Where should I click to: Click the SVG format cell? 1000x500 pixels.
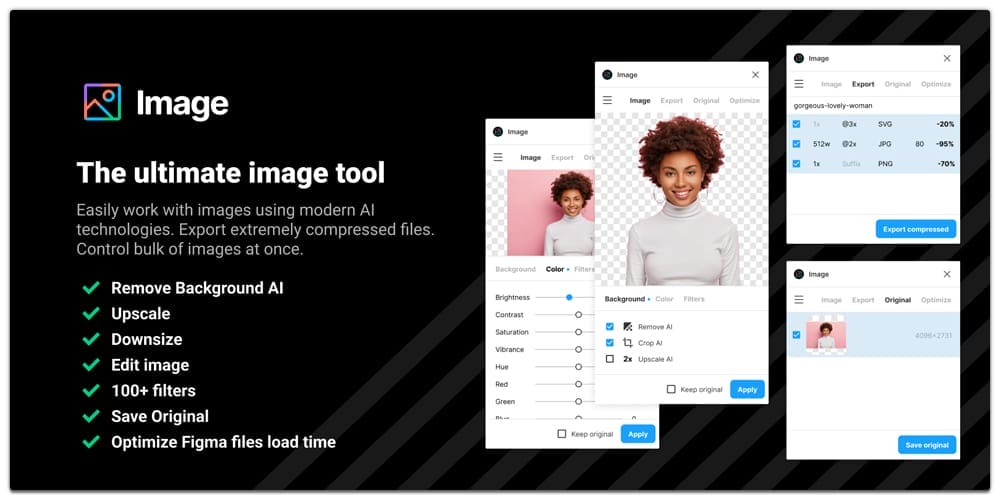click(x=885, y=124)
